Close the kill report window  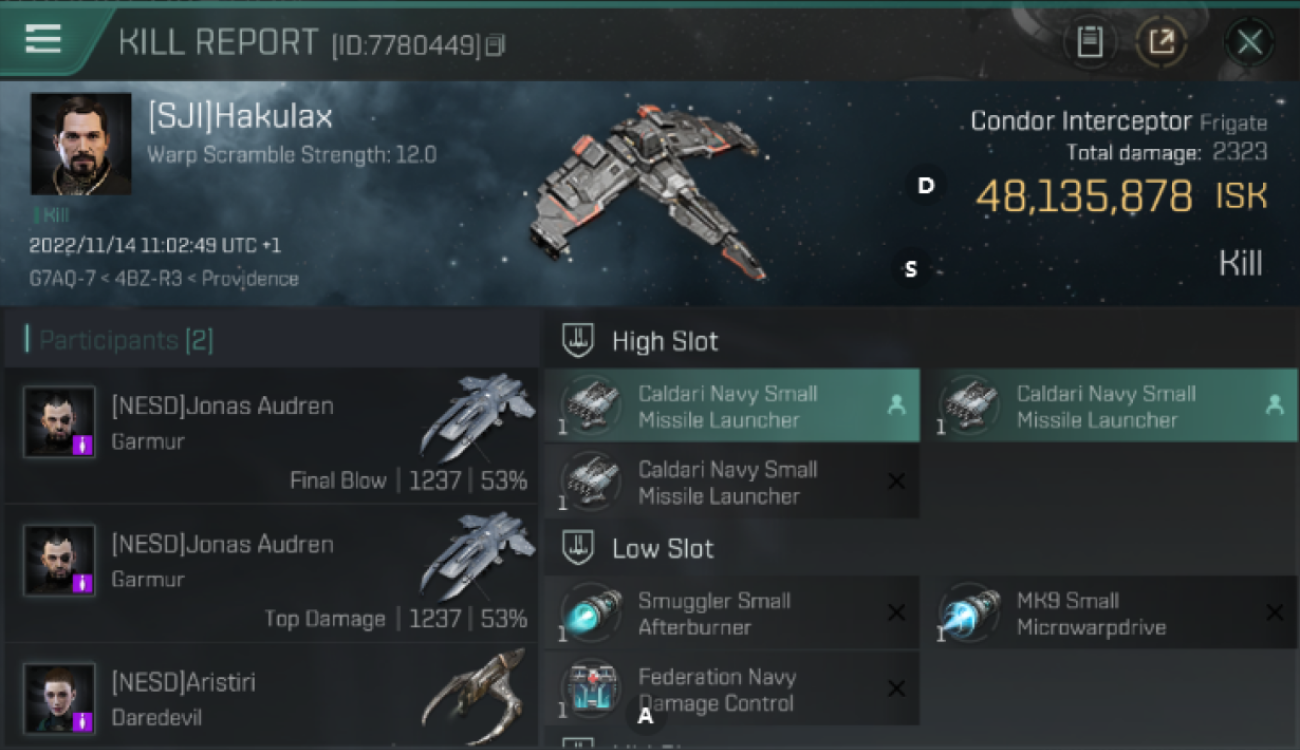click(1249, 42)
